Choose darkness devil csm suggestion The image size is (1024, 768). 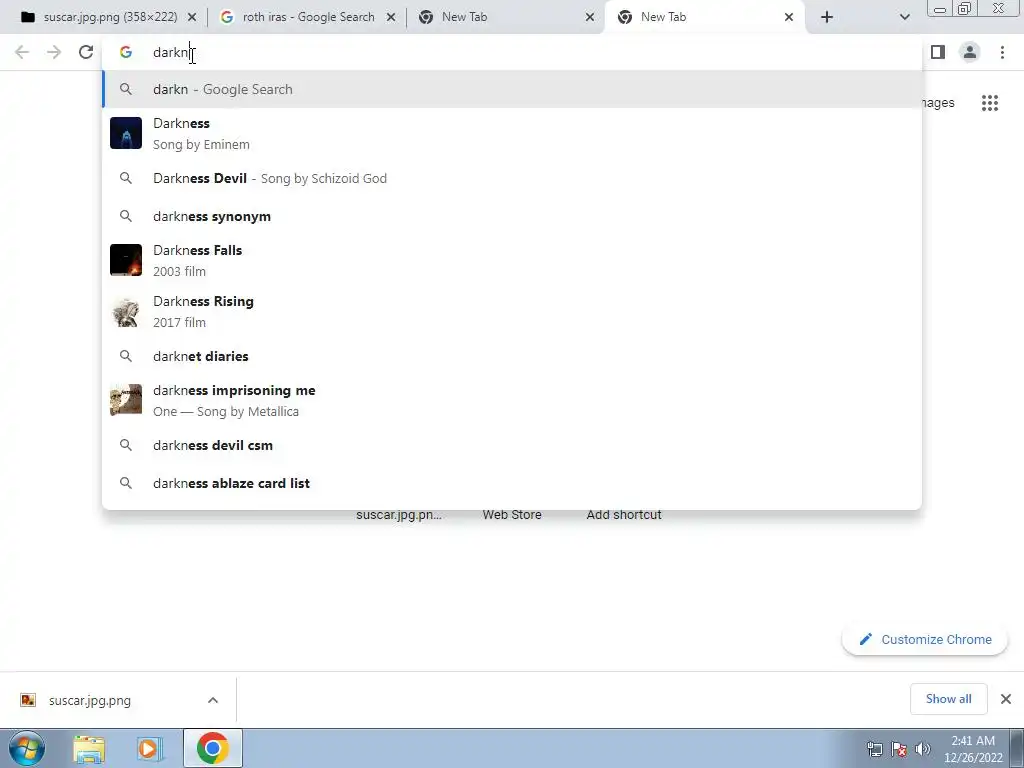[512, 445]
